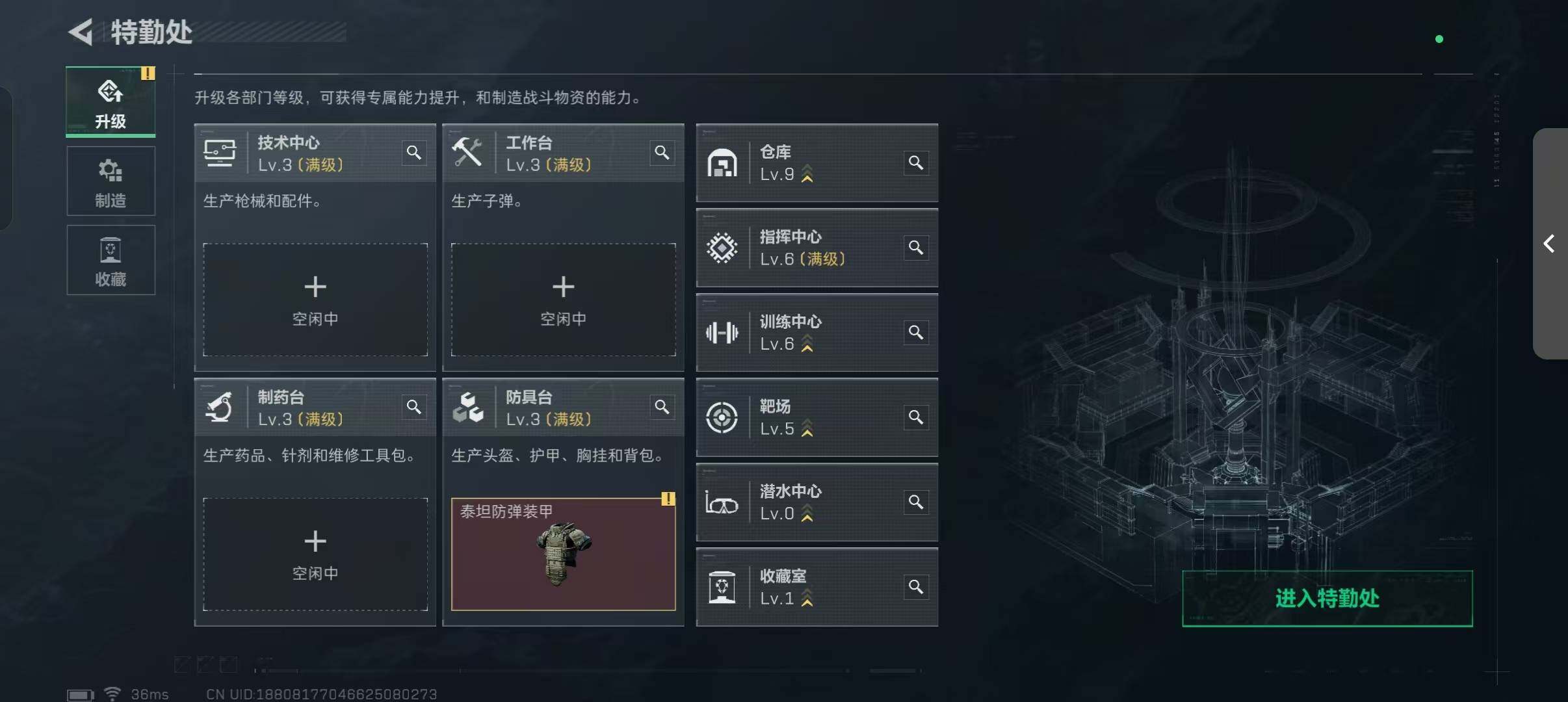Click the 进入特勤处 button

tap(1327, 599)
